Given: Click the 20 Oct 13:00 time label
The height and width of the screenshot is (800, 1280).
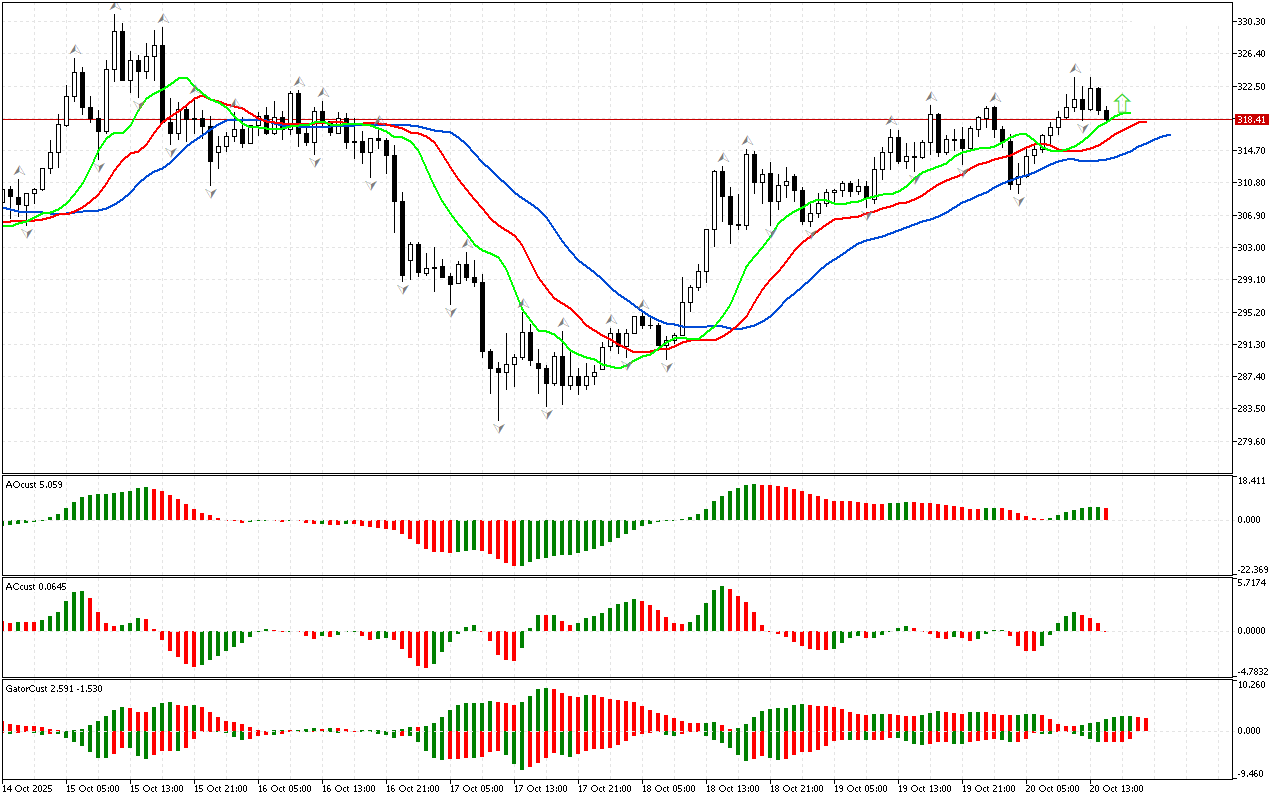Looking at the screenshot, I should [1116, 788].
